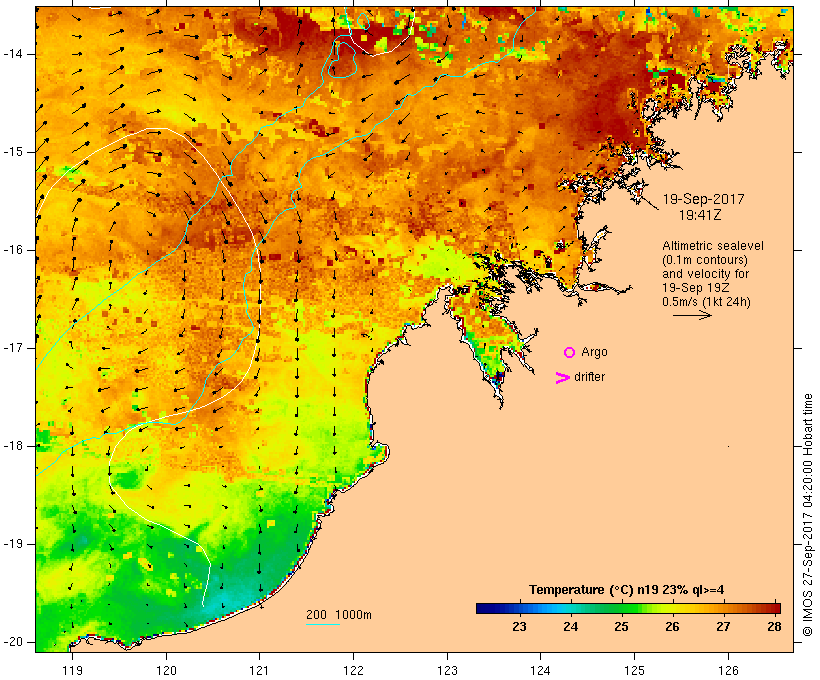Click the '200 1000m' depth contour label
This screenshot has height=680, width=820.
pos(339,615)
